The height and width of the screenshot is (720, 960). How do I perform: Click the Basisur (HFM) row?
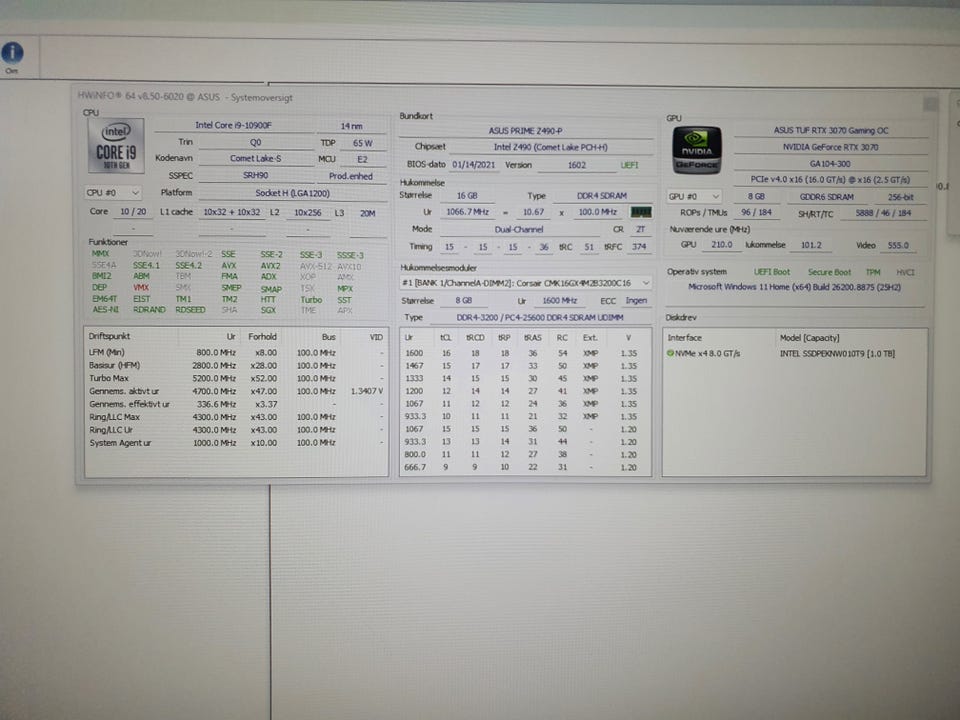point(236,366)
